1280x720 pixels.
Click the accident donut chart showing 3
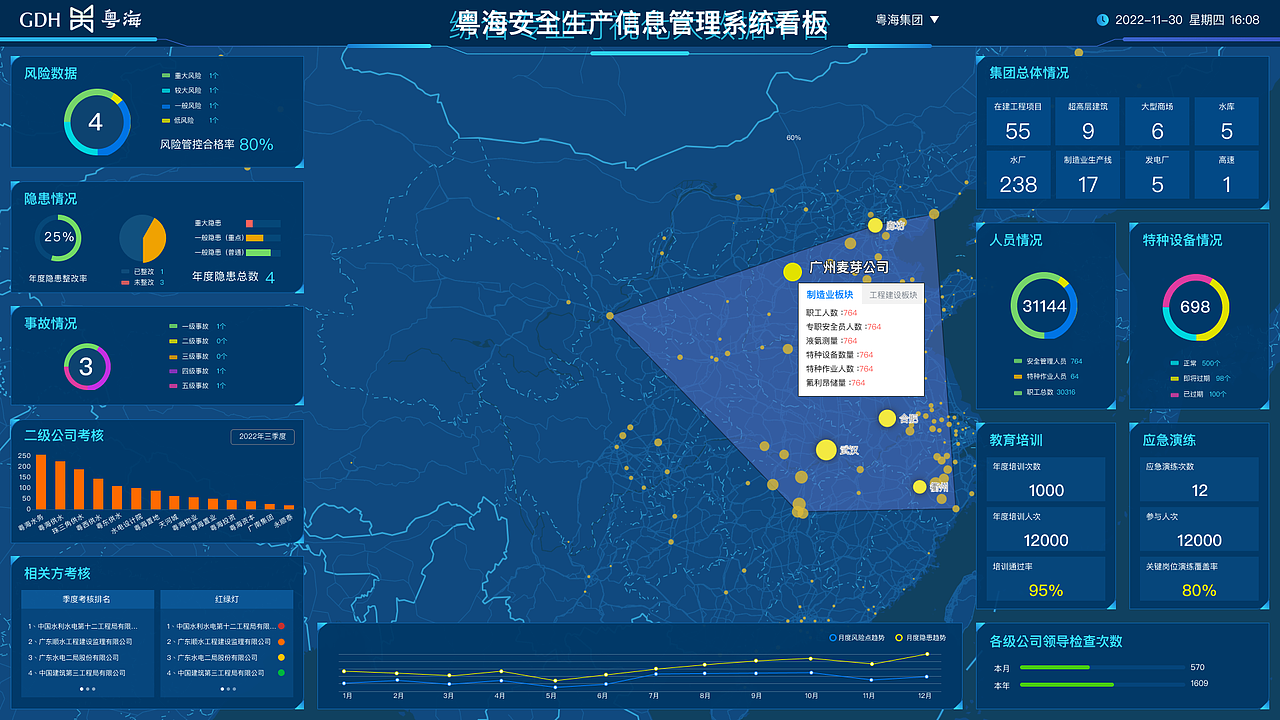coord(86,366)
